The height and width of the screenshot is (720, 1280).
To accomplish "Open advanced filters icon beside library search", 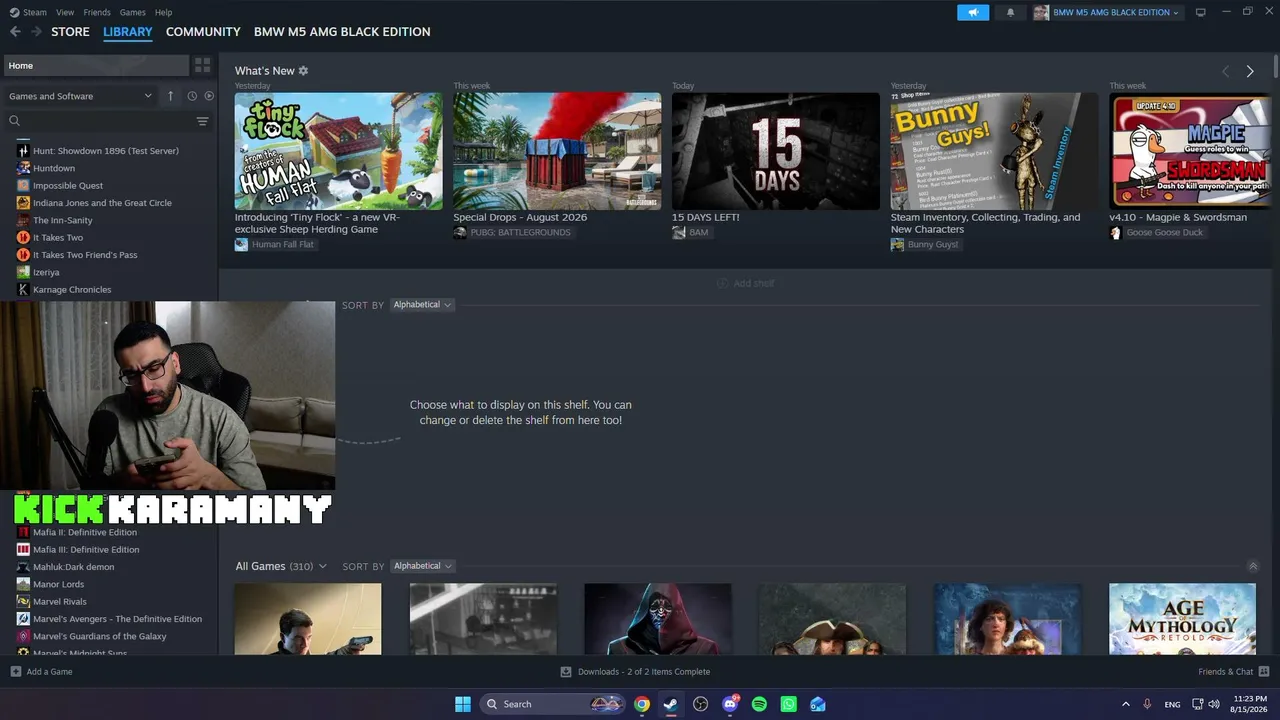I will [202, 121].
